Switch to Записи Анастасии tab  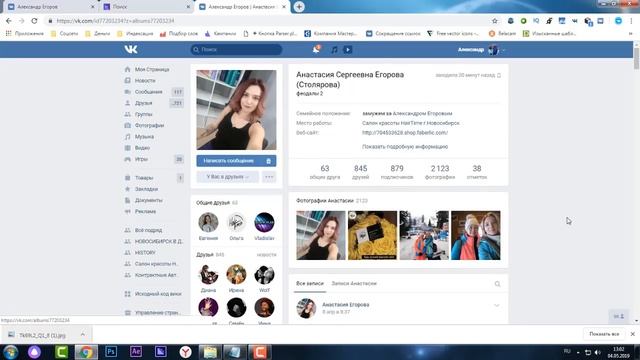[354, 283]
